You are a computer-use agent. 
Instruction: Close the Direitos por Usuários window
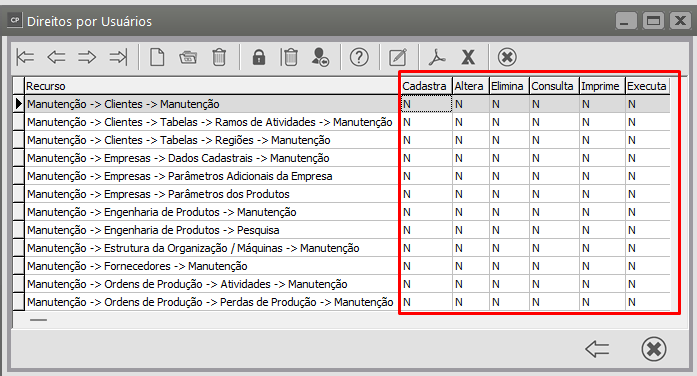tap(681, 20)
